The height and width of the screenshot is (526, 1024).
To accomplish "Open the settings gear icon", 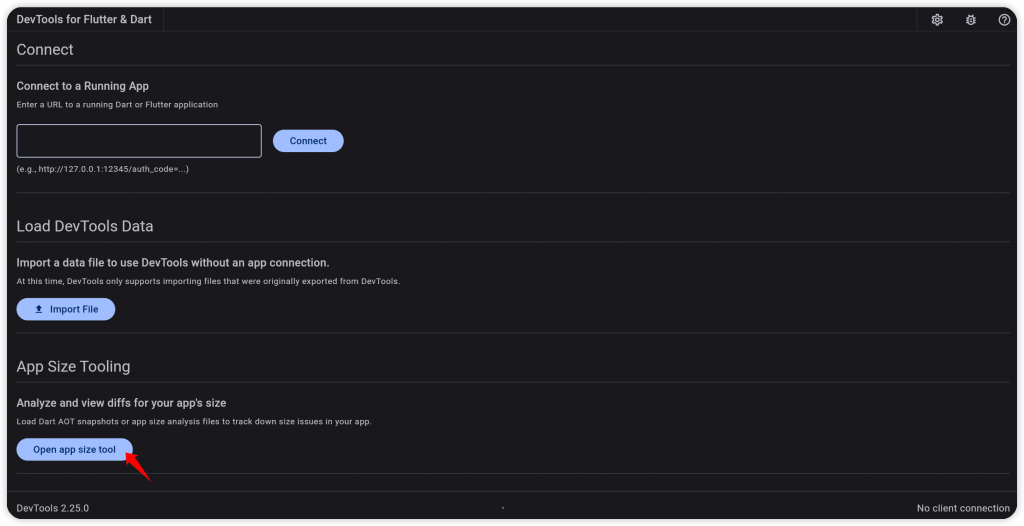I will 937,20.
